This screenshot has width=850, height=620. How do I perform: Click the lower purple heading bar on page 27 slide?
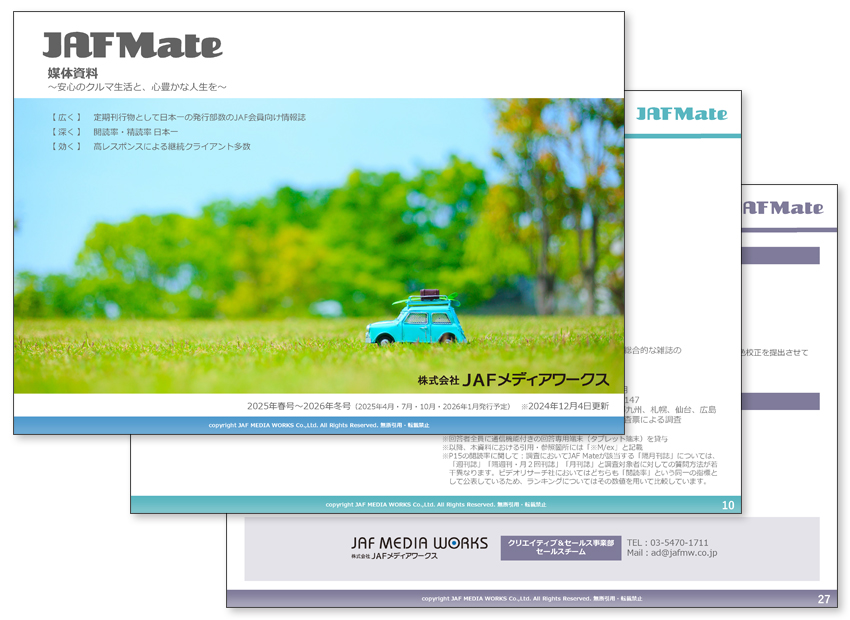tap(781, 402)
